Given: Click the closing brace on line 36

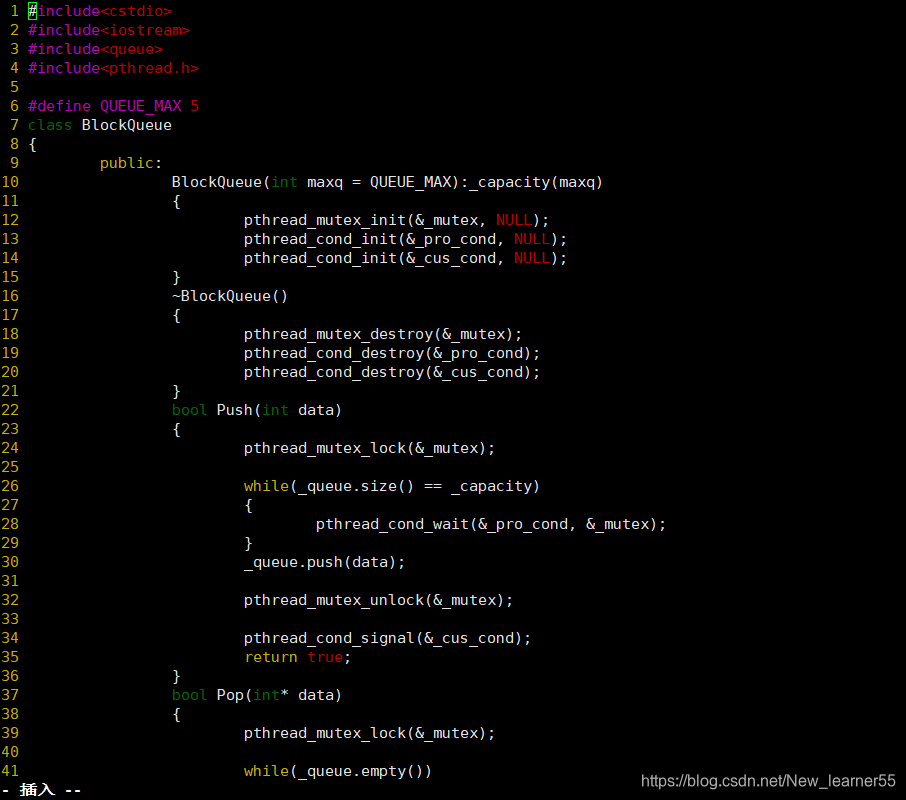Looking at the screenshot, I should click(176, 676).
